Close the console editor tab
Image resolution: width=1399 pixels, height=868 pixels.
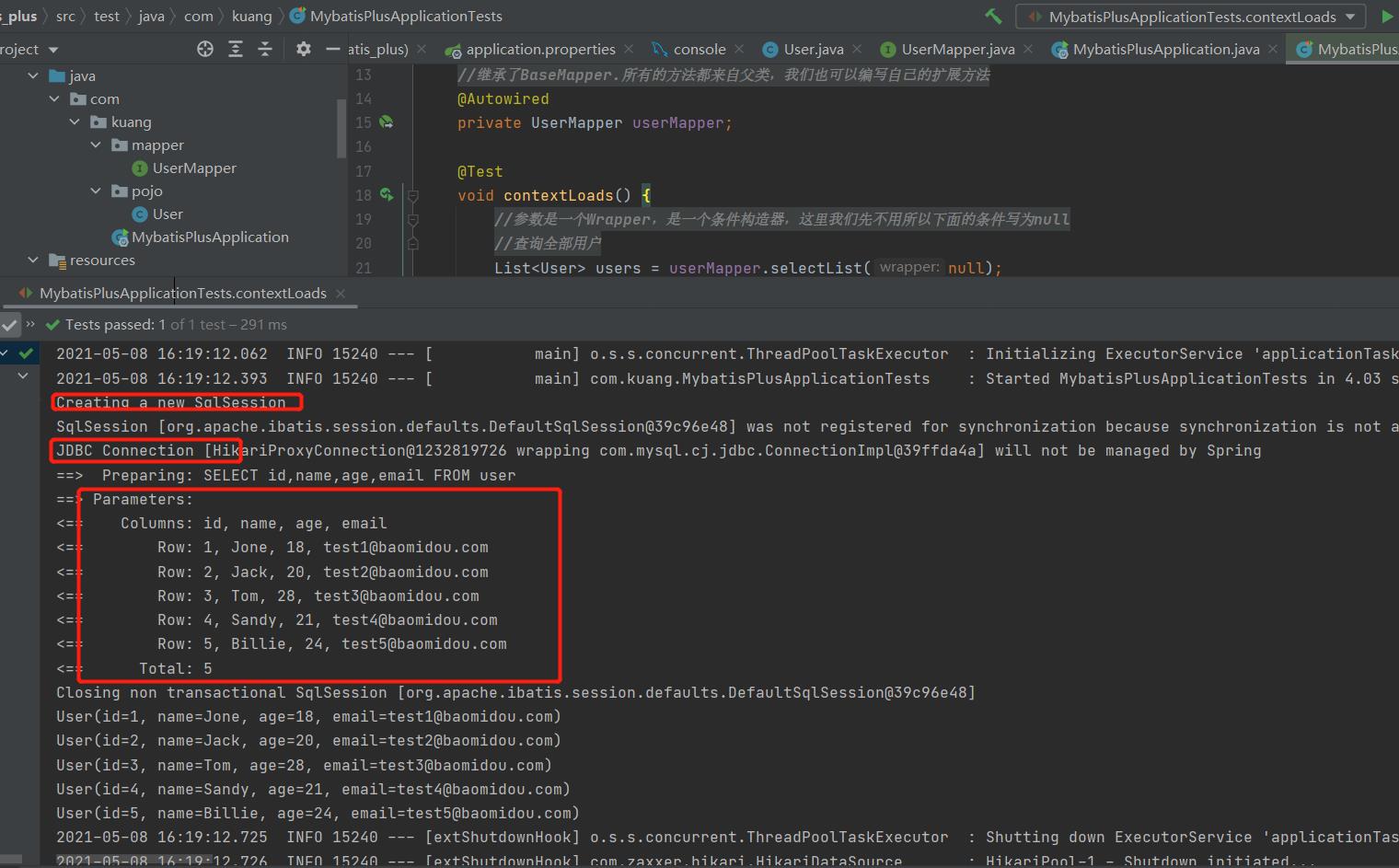739,49
